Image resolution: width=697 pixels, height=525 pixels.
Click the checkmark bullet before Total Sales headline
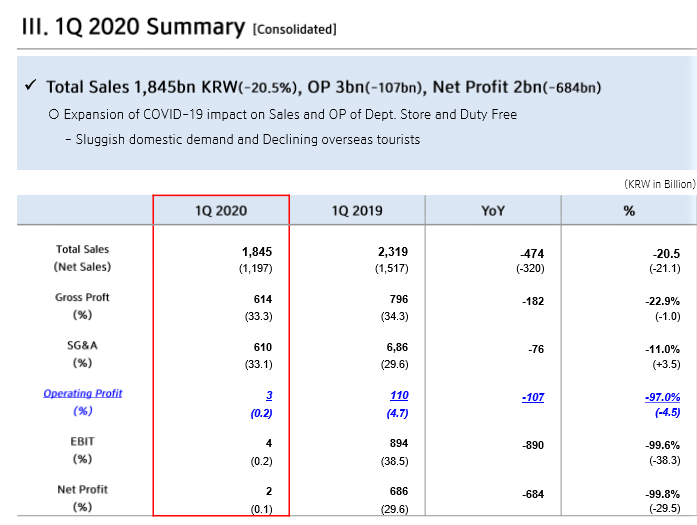[x=30, y=87]
